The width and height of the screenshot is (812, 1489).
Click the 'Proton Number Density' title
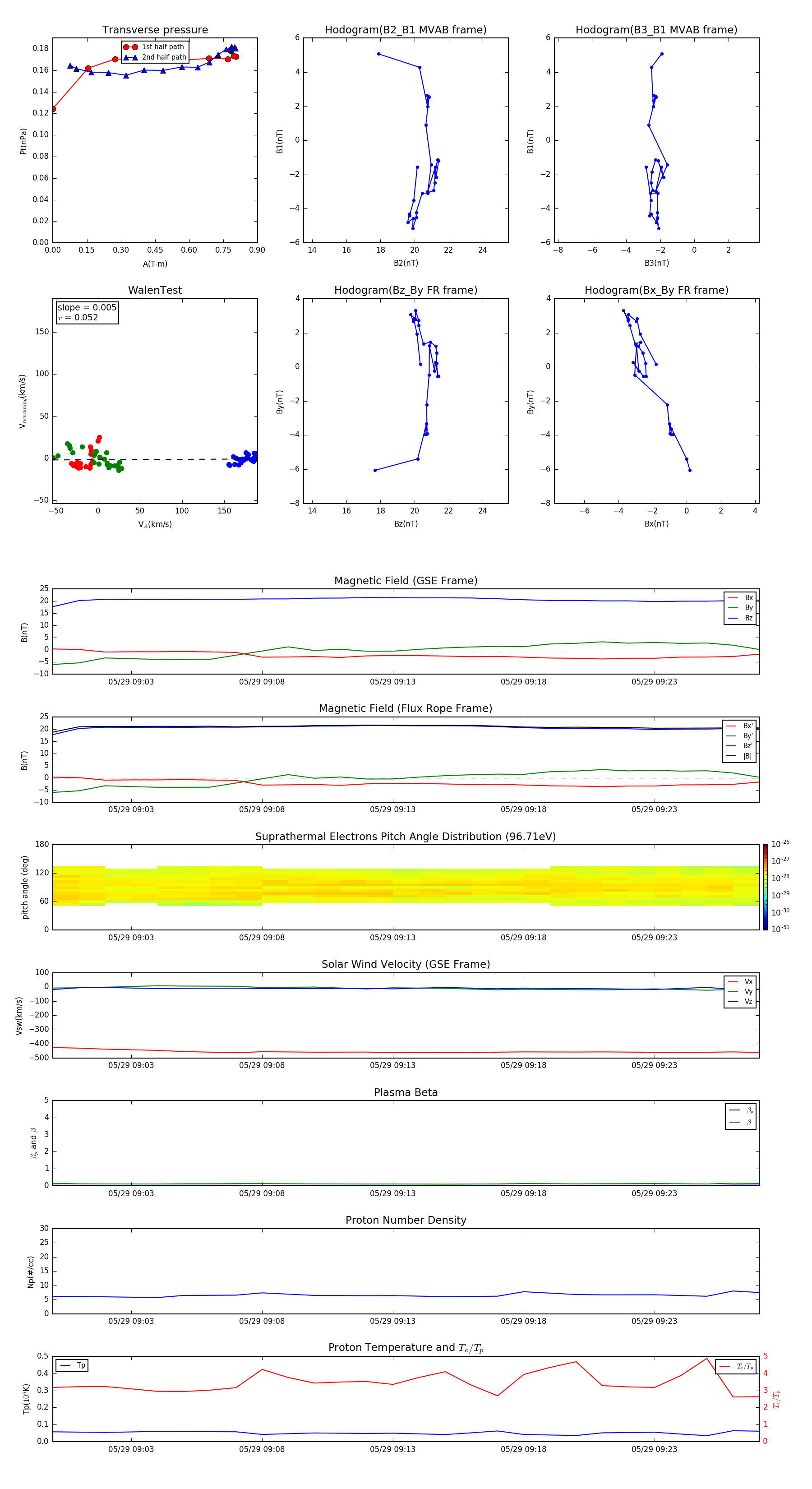[x=406, y=1220]
